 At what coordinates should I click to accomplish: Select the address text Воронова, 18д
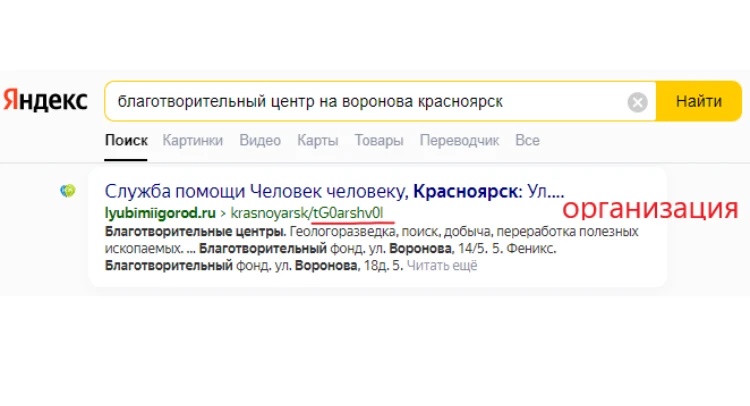tap(342, 265)
